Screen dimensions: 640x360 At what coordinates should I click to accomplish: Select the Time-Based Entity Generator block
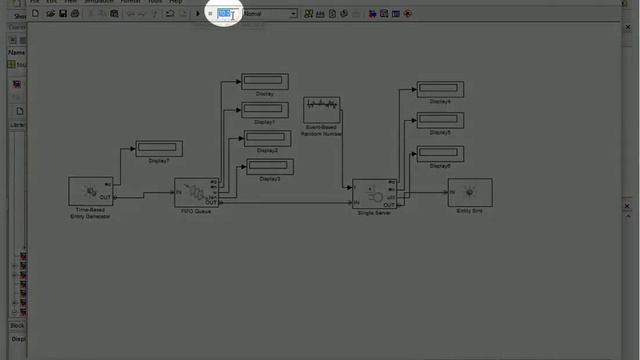(91, 191)
